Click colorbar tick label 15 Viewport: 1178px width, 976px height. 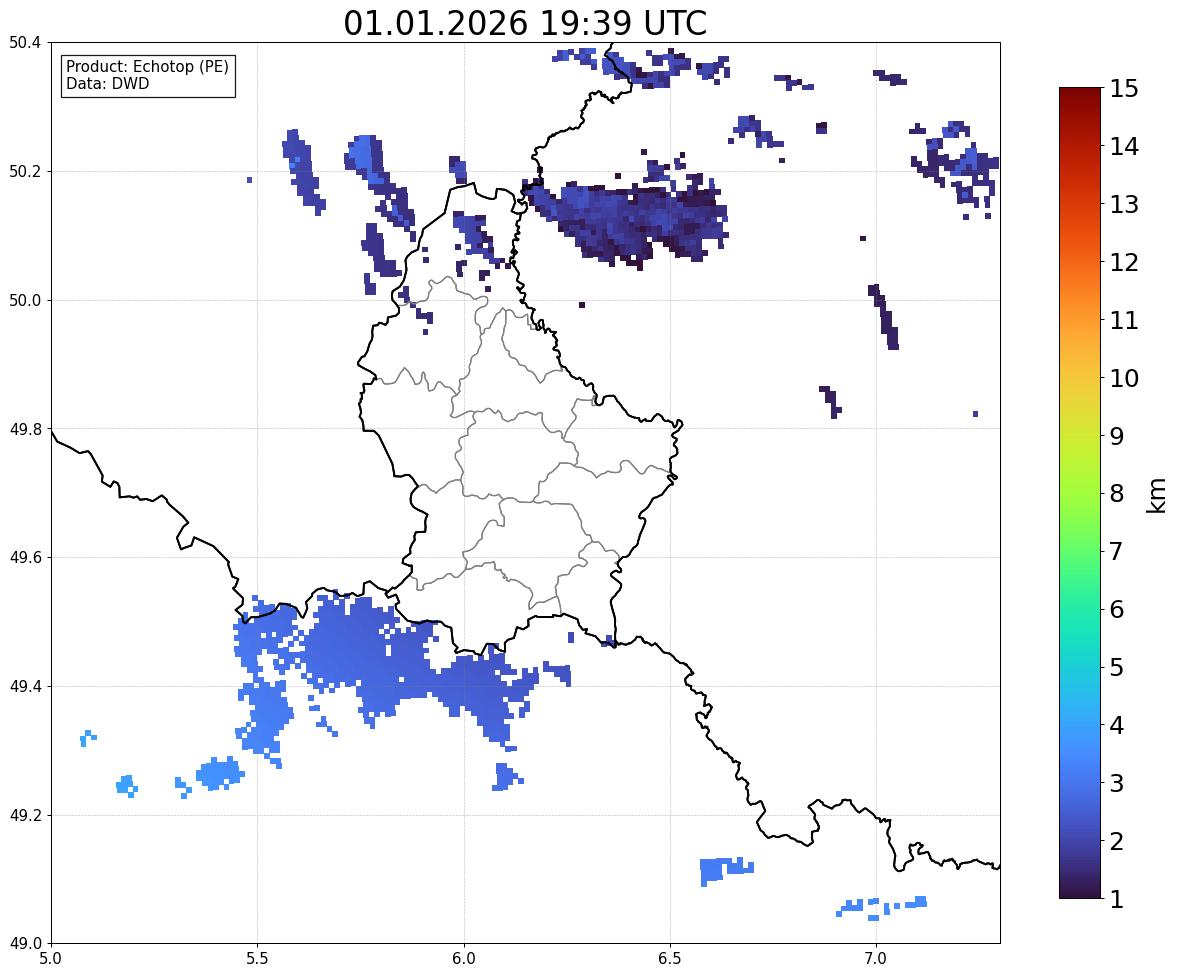pyautogui.click(x=1124, y=89)
